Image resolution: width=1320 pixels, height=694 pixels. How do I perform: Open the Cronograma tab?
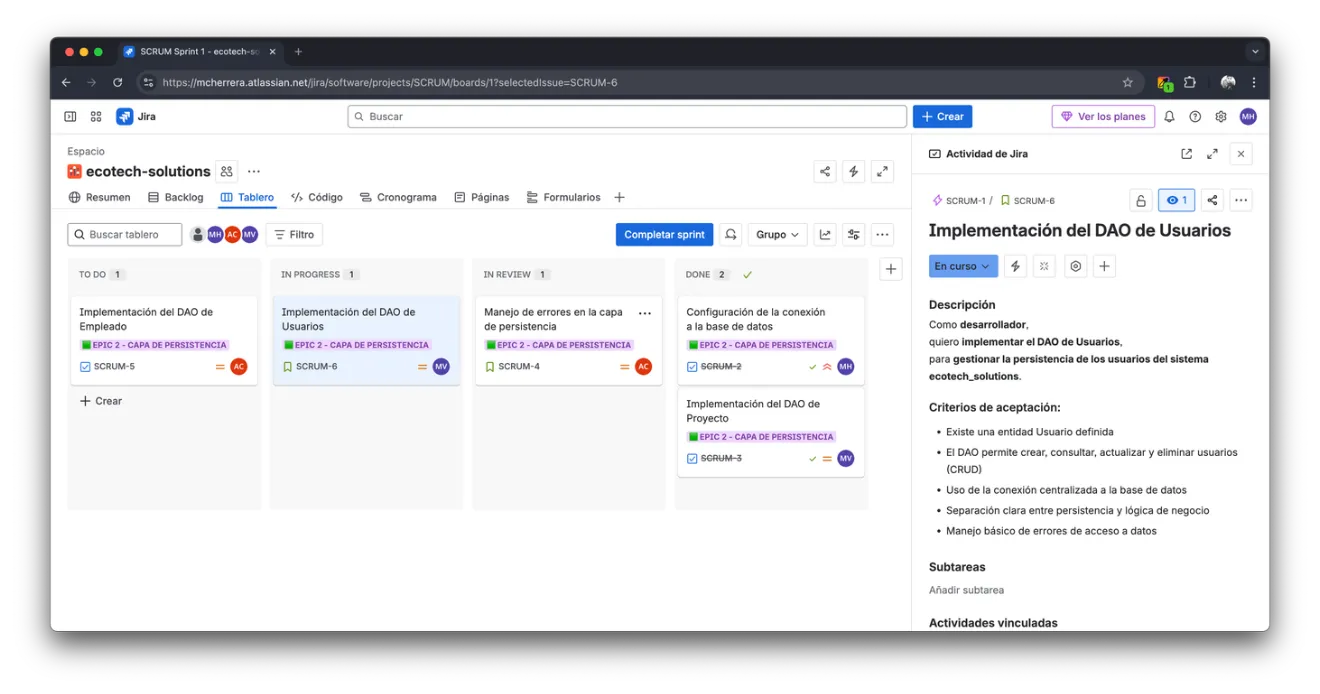click(398, 198)
